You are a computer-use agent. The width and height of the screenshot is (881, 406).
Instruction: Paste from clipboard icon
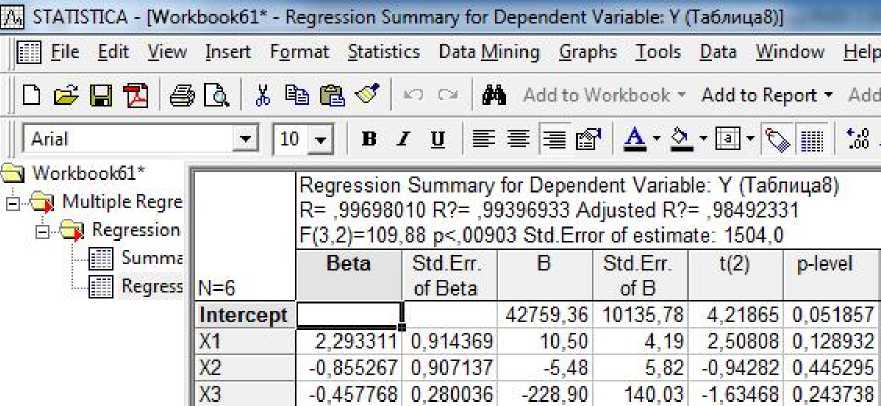[332, 95]
